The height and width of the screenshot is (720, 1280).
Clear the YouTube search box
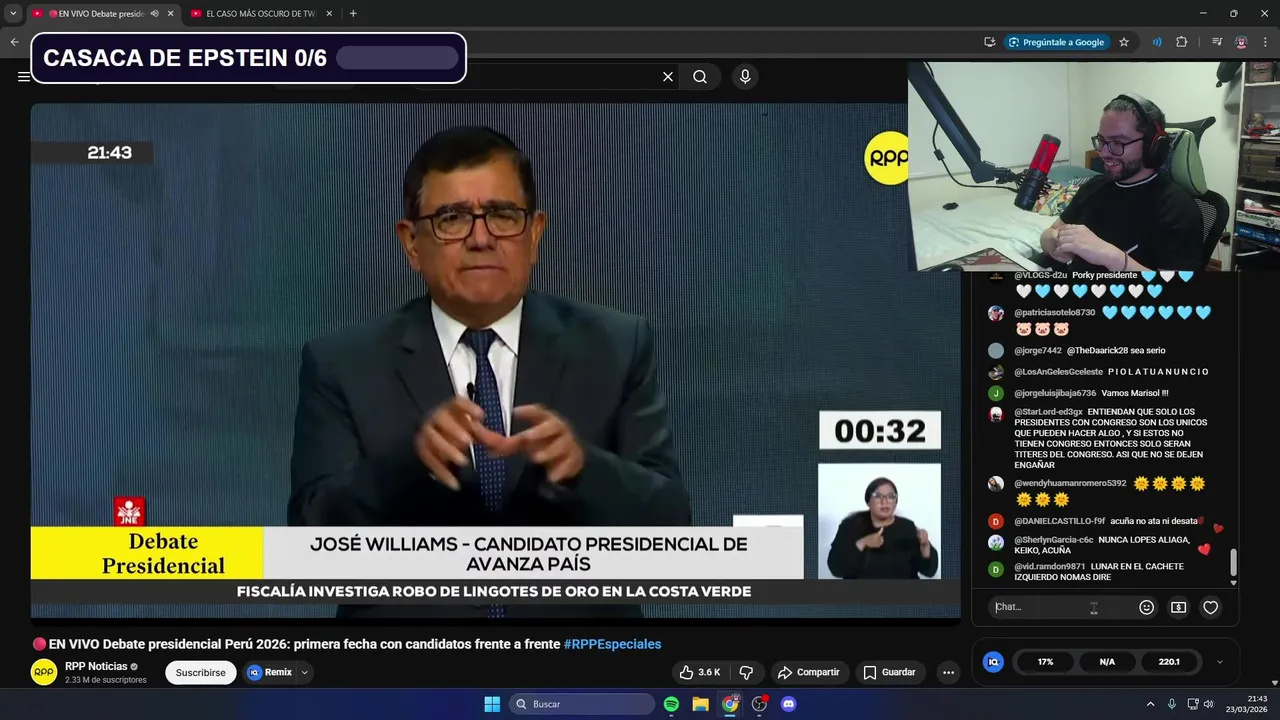tap(668, 77)
